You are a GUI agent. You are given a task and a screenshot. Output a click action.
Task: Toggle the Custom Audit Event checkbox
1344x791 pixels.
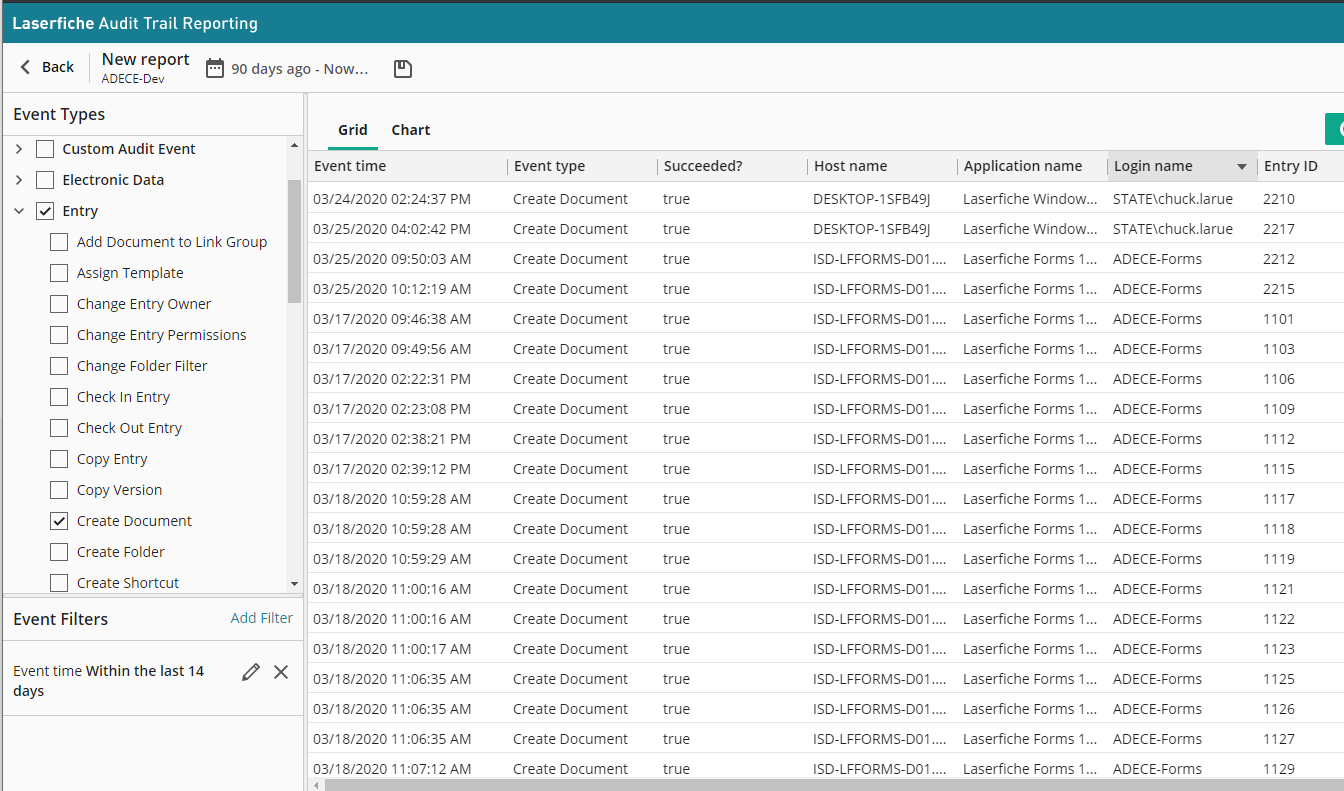coord(45,149)
